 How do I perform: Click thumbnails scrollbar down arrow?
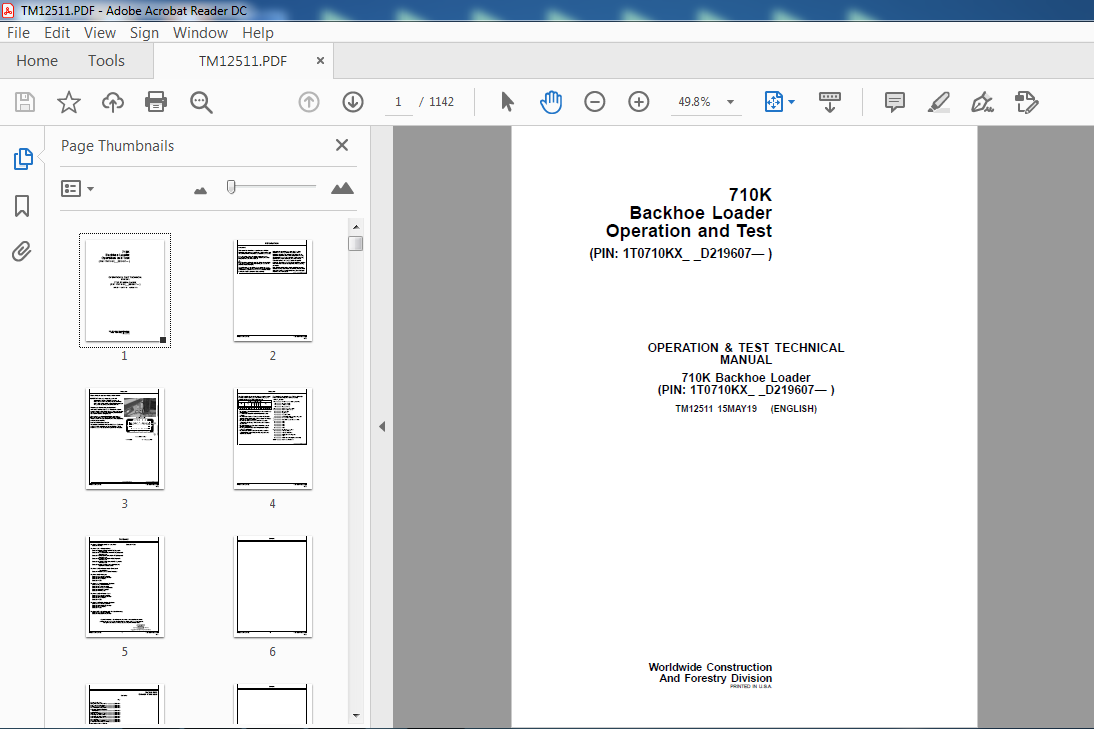pos(356,715)
